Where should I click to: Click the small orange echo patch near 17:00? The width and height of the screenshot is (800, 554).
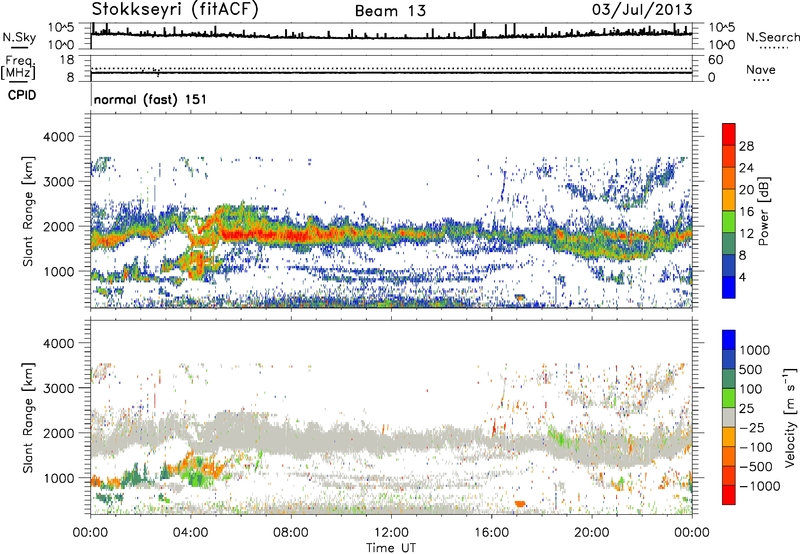click(520, 503)
